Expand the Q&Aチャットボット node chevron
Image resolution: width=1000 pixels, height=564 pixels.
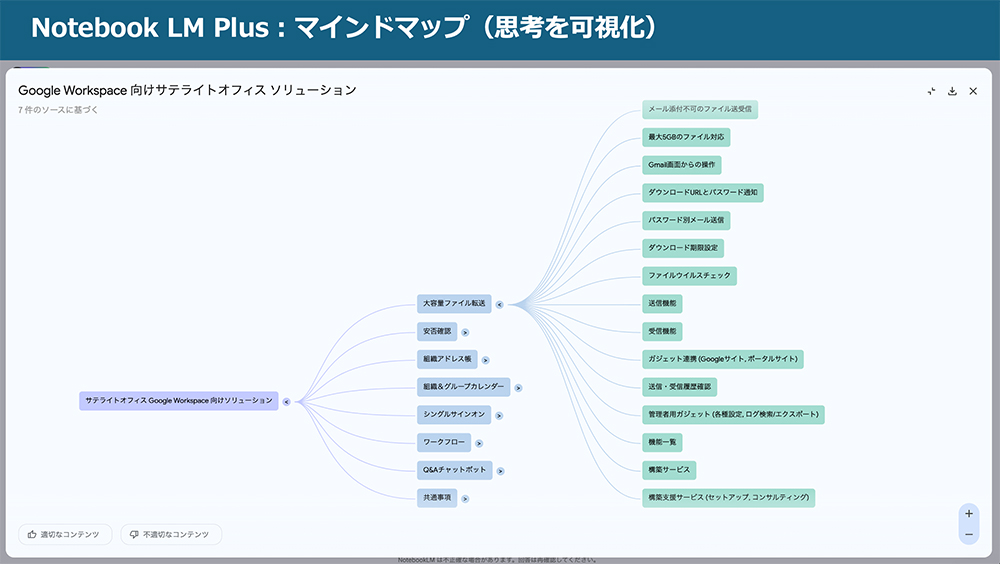[x=500, y=471]
